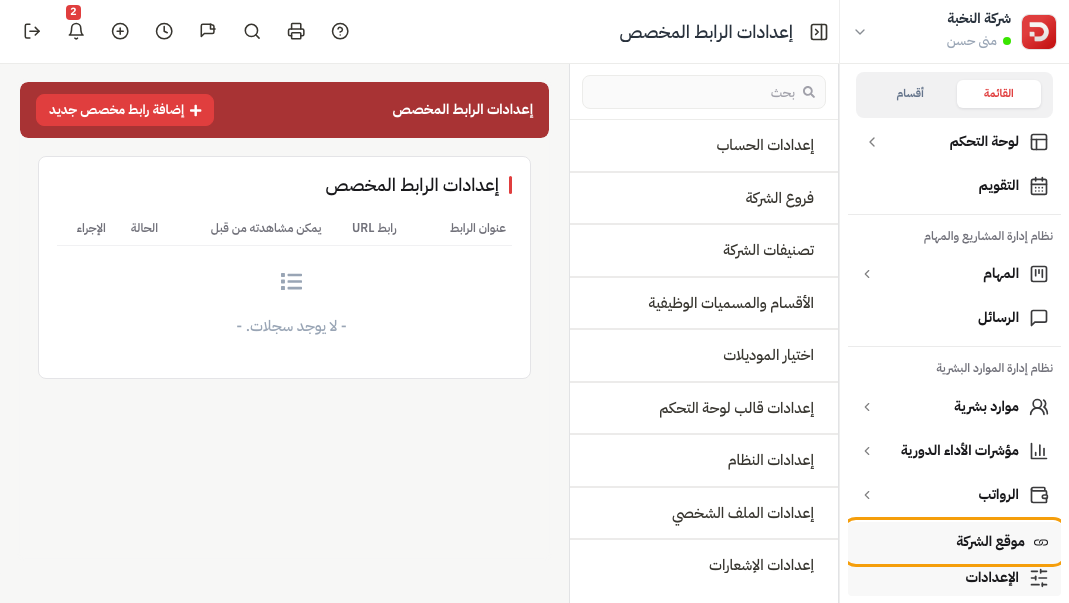Screen dimensions: 1069x603
Task: Open فروع الشركة settings item
Action: pyautogui.click(x=704, y=198)
